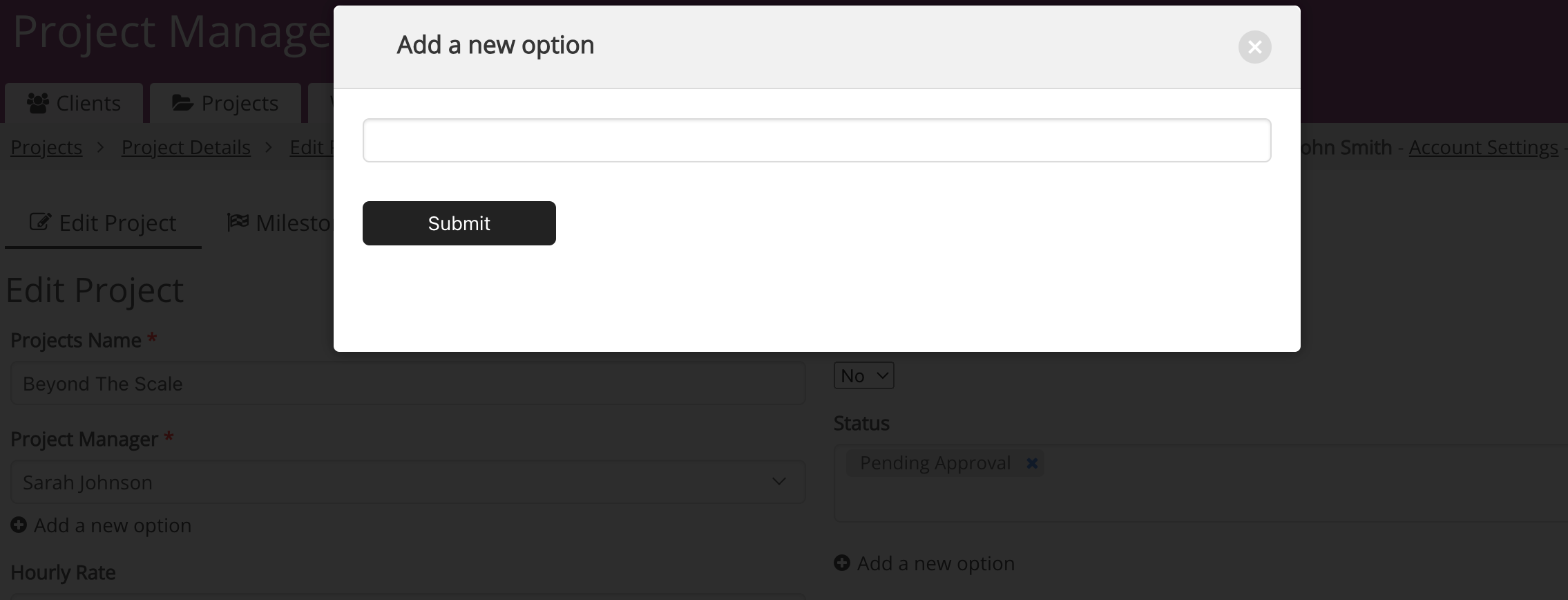Screen dimensions: 1568x600
Task: Submit the new option
Action: [459, 223]
